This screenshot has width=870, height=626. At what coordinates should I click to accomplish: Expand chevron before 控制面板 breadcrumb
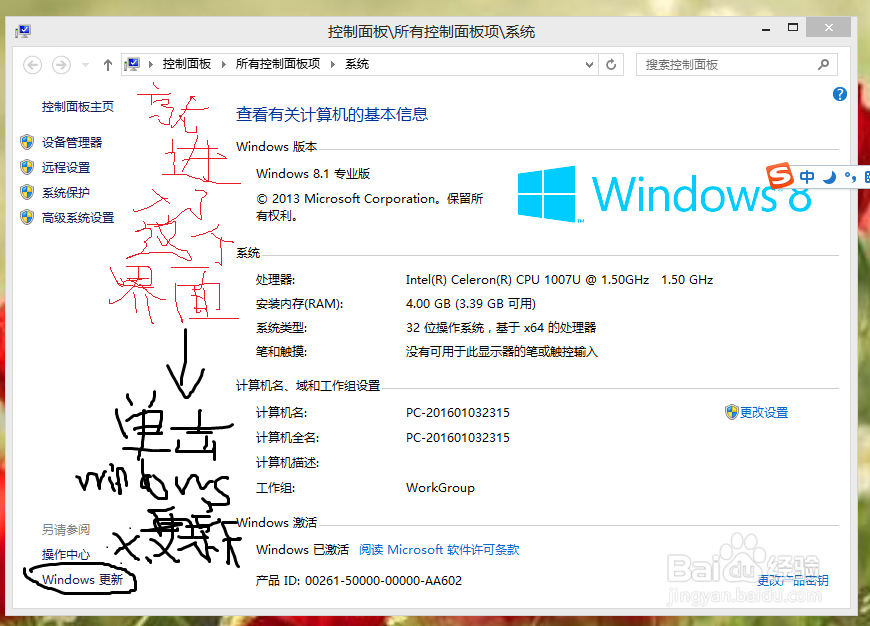(x=150, y=64)
